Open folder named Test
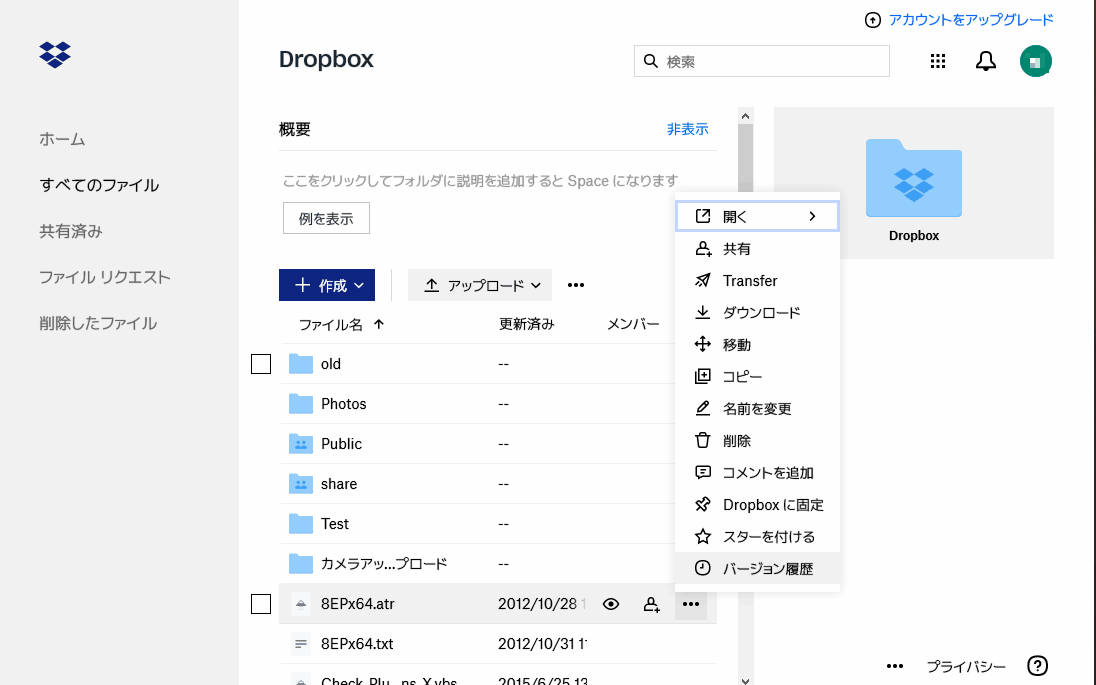The width and height of the screenshot is (1096, 685). coord(335,524)
